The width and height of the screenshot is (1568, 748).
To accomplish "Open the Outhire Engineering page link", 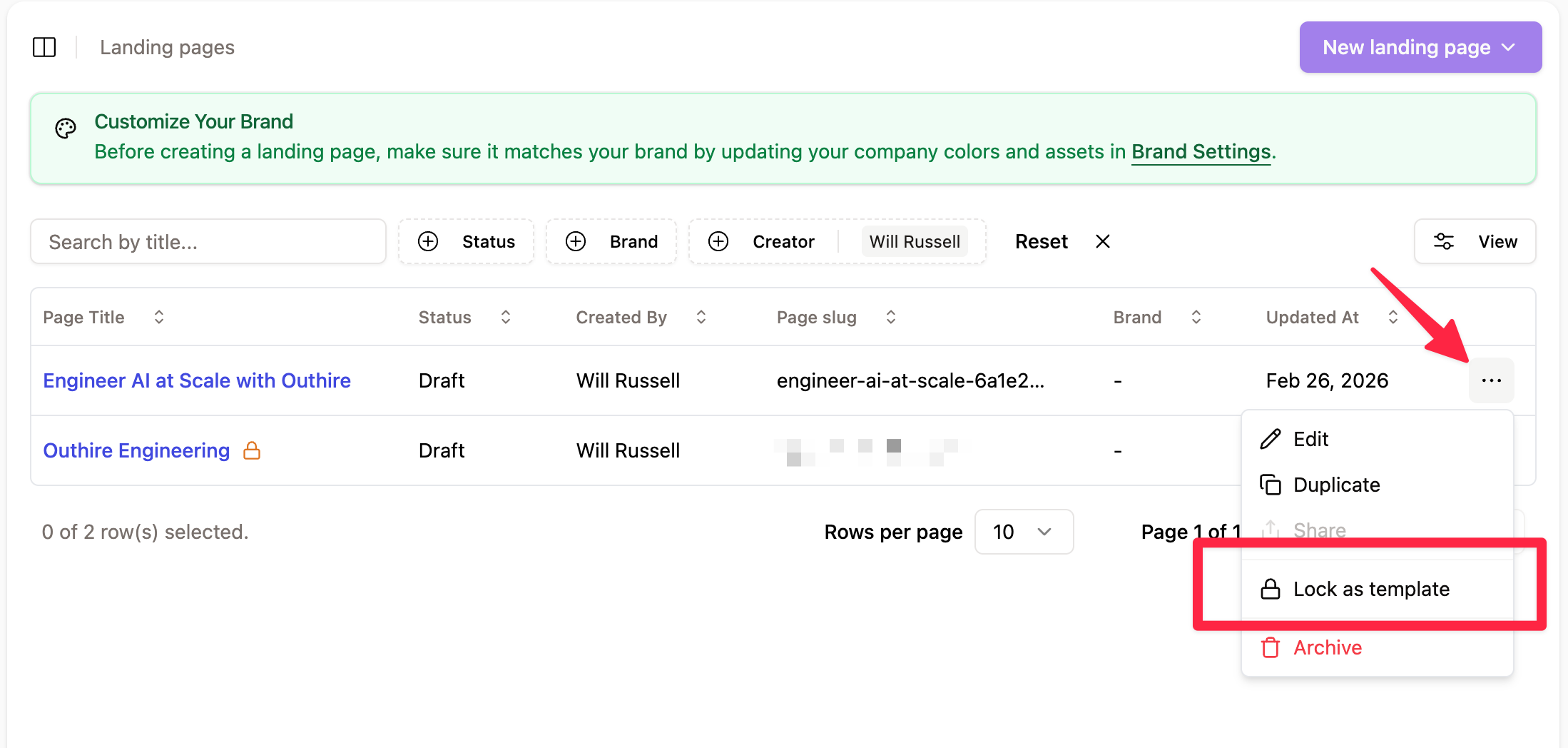I will [136, 450].
